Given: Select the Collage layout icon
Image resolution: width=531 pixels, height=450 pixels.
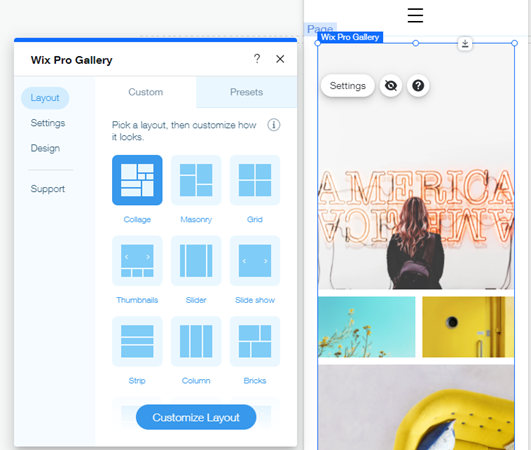Looking at the screenshot, I should point(137,180).
